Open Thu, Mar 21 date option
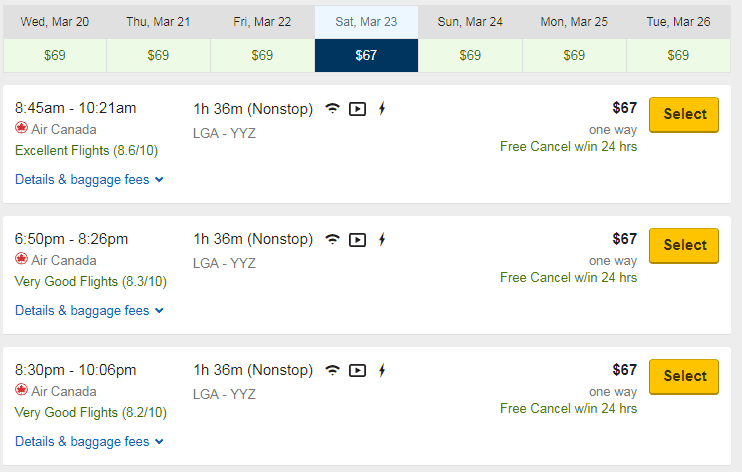The height and width of the screenshot is (472, 742). (158, 39)
